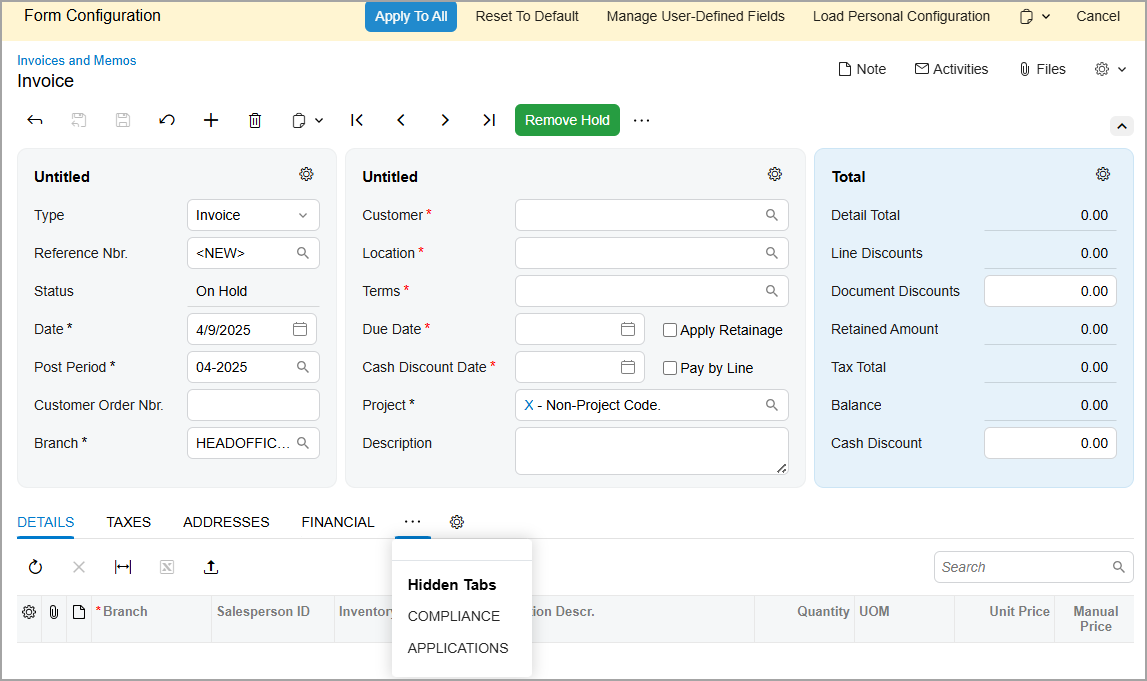Open the Total section gear settings
The height and width of the screenshot is (681, 1147).
tap(1103, 174)
